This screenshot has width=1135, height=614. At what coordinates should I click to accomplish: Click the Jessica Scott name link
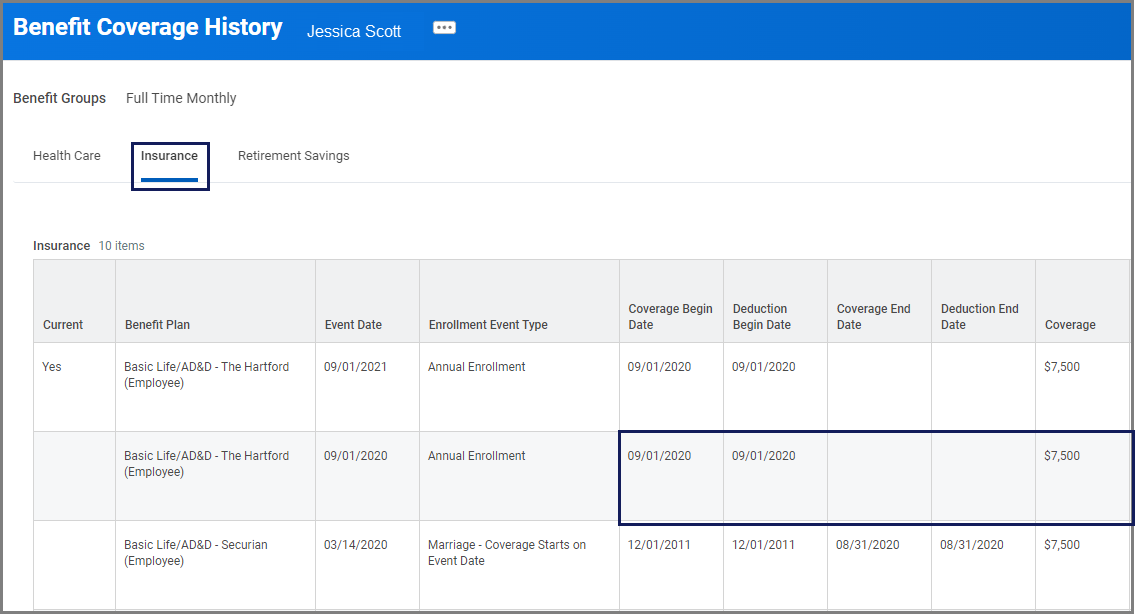click(354, 31)
